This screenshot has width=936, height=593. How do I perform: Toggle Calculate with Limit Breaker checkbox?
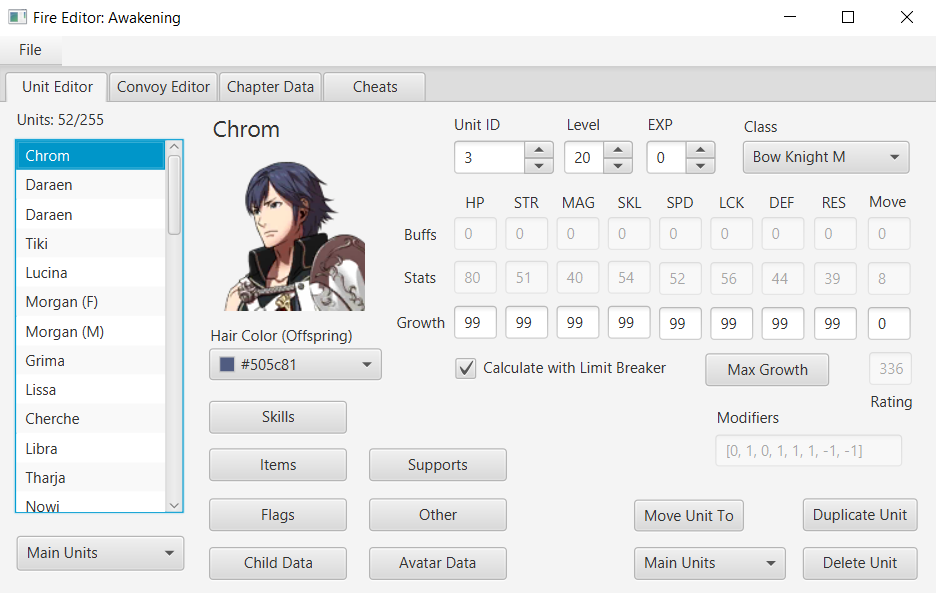466,368
